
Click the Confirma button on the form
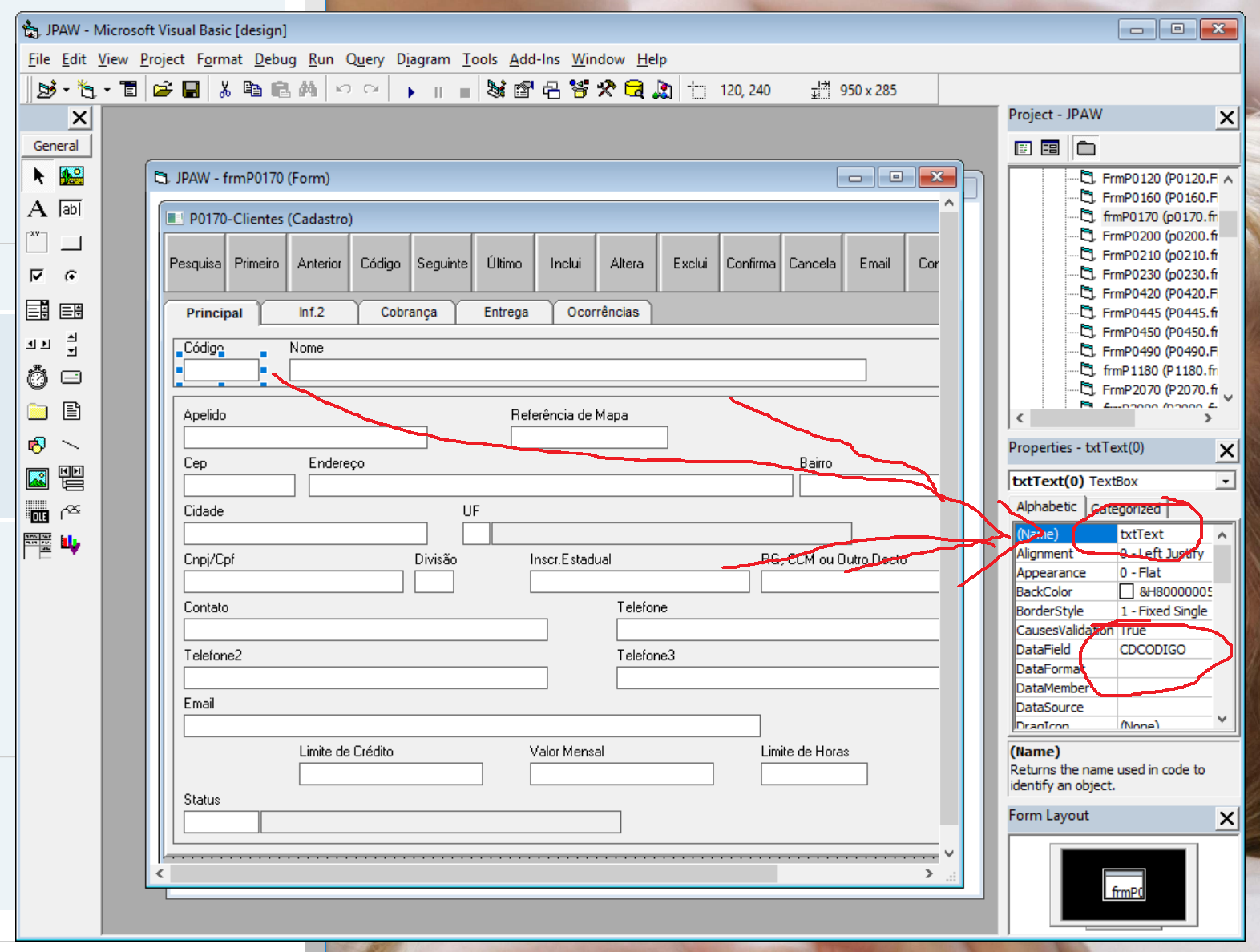pos(750,264)
